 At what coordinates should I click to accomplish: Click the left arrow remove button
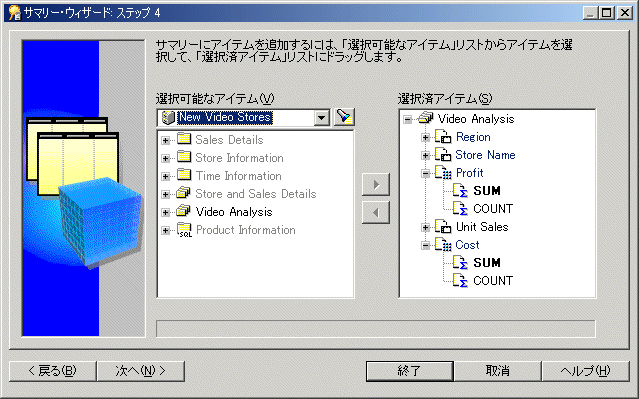376,213
